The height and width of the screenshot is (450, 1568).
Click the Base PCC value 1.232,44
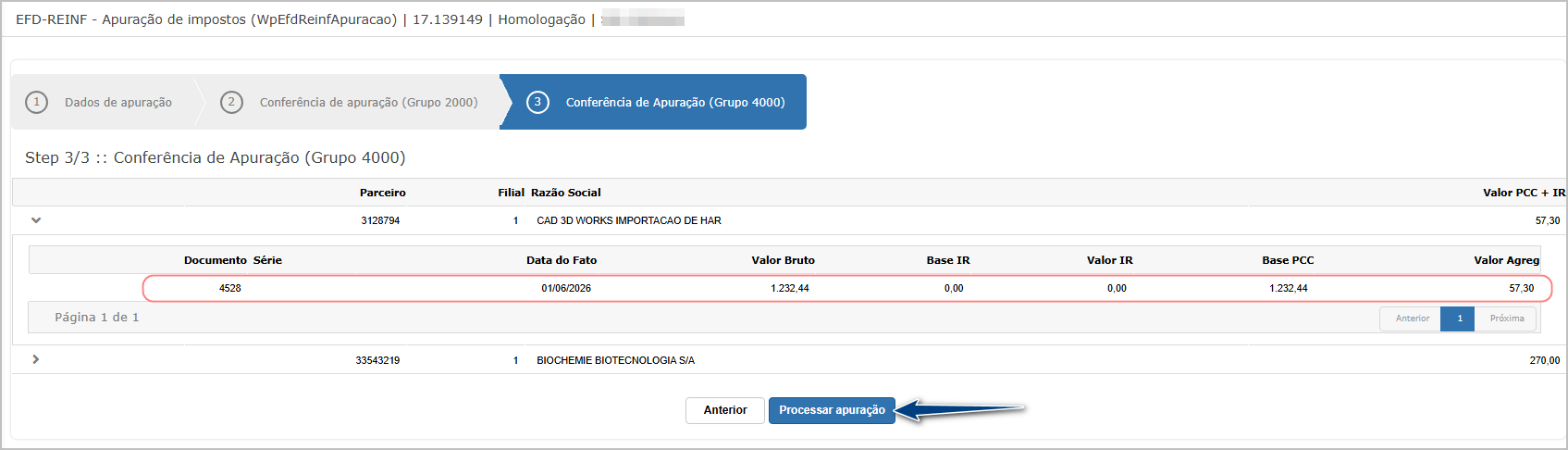[1288, 288]
